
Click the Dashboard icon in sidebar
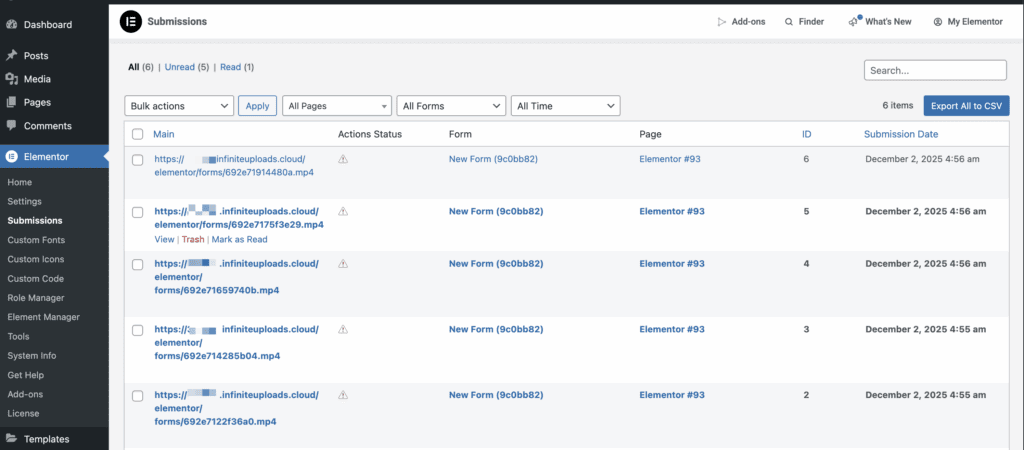(11, 24)
